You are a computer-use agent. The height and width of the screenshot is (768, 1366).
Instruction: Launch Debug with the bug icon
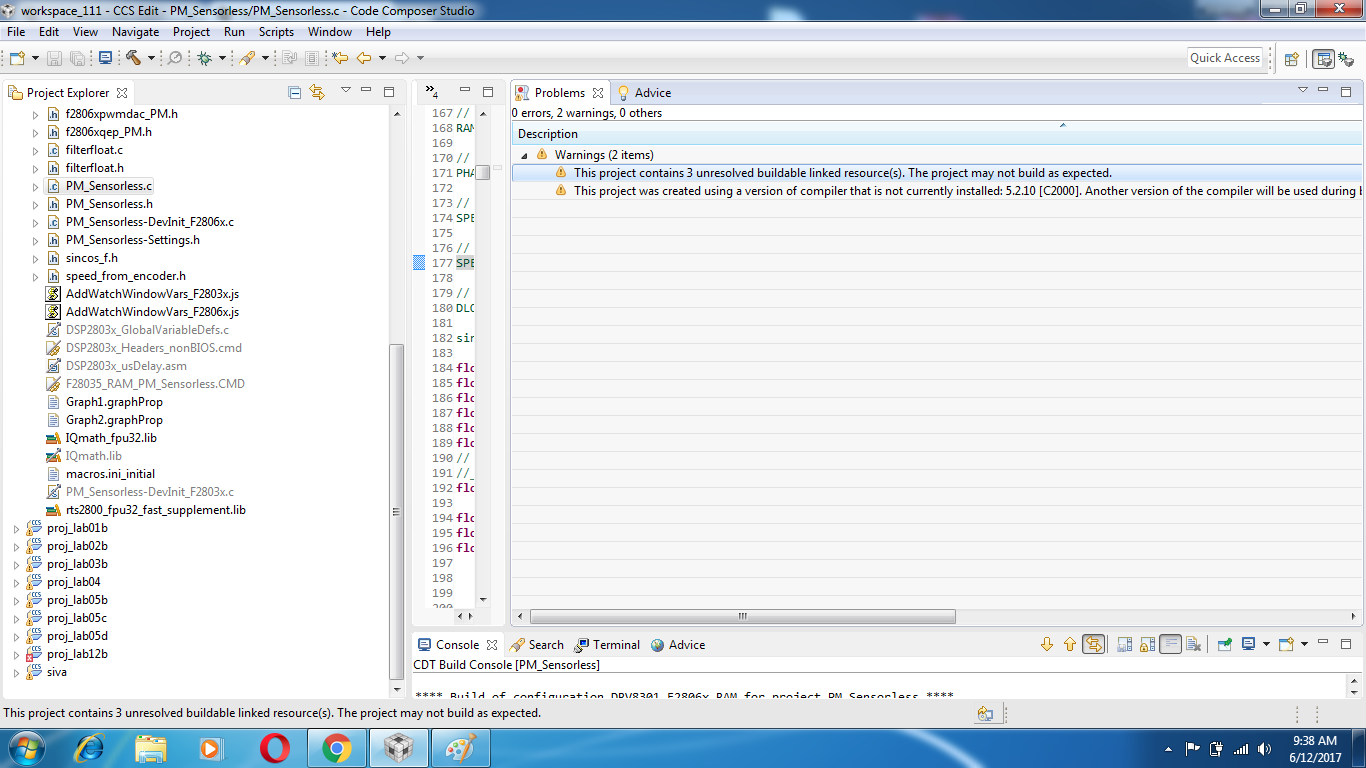click(x=204, y=58)
